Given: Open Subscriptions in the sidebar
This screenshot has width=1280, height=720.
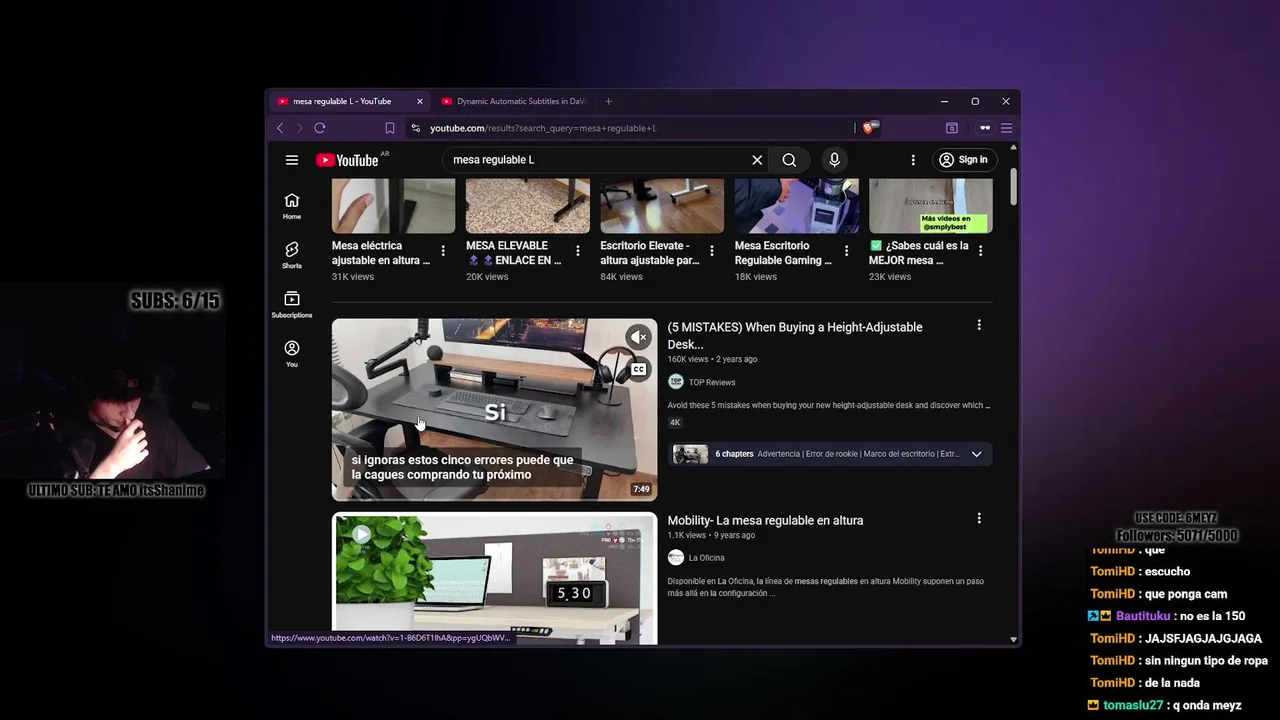Looking at the screenshot, I should click(x=292, y=305).
